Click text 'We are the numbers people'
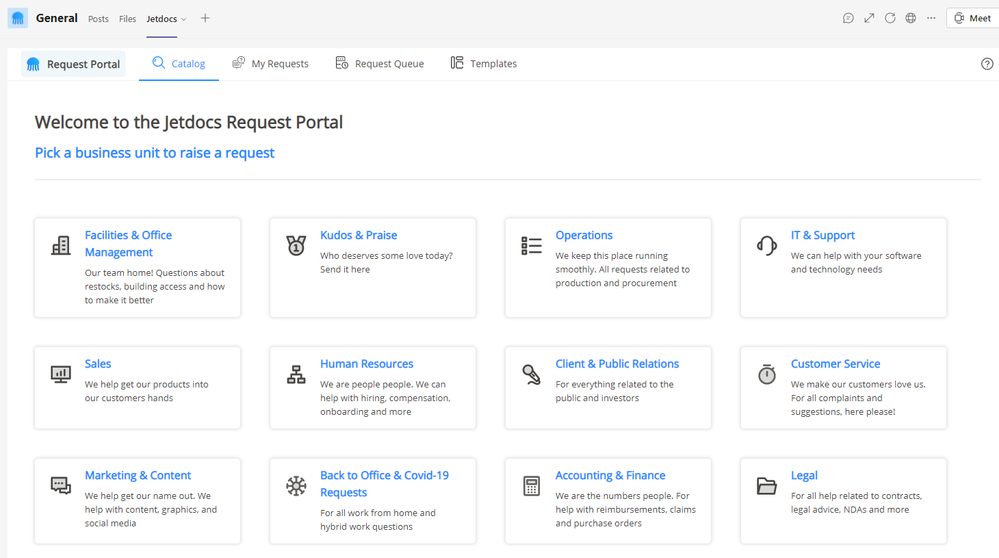The width and height of the screenshot is (999, 558). pyautogui.click(x=614, y=496)
